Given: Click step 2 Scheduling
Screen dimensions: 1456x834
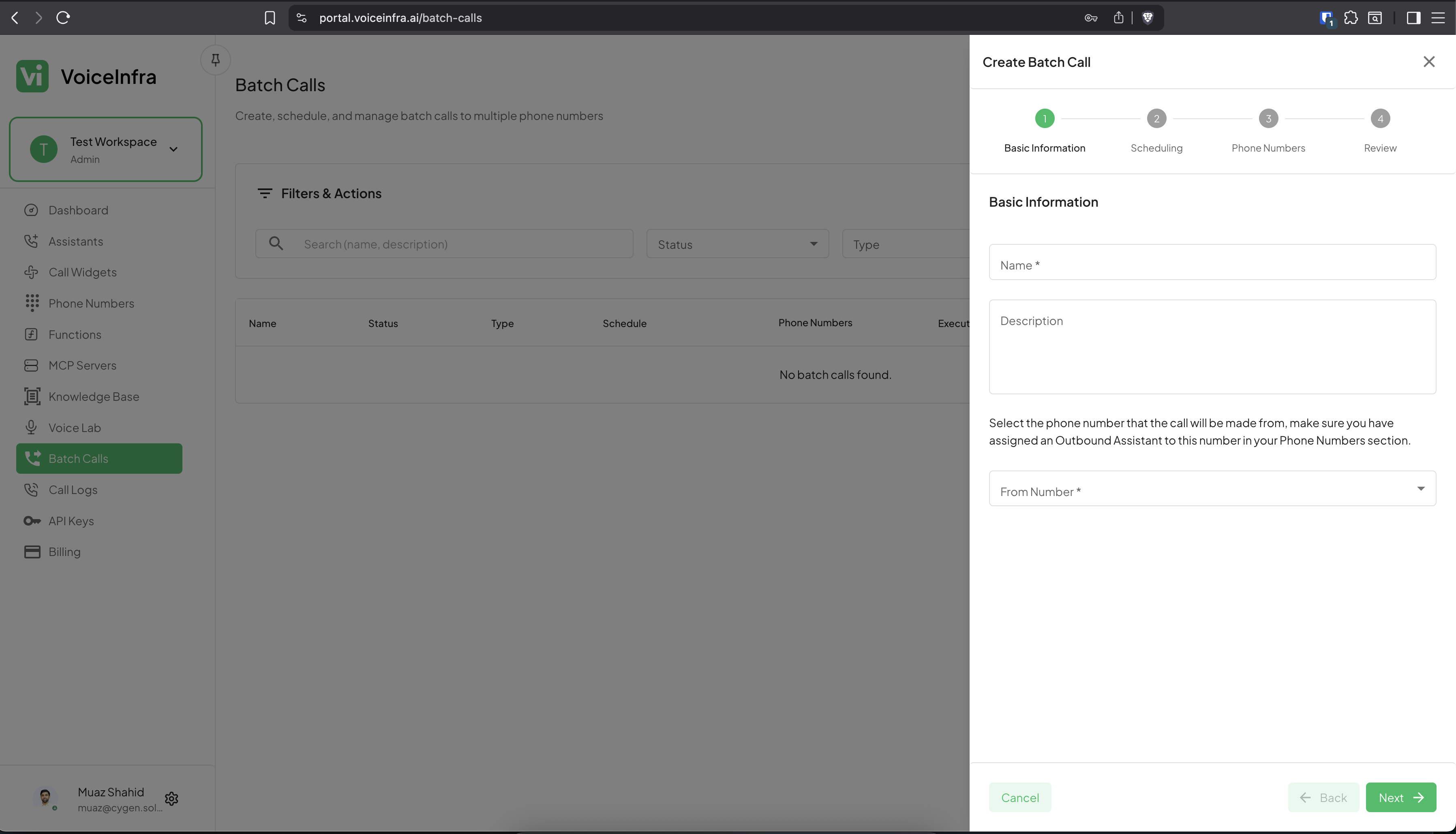Looking at the screenshot, I should click(1156, 132).
